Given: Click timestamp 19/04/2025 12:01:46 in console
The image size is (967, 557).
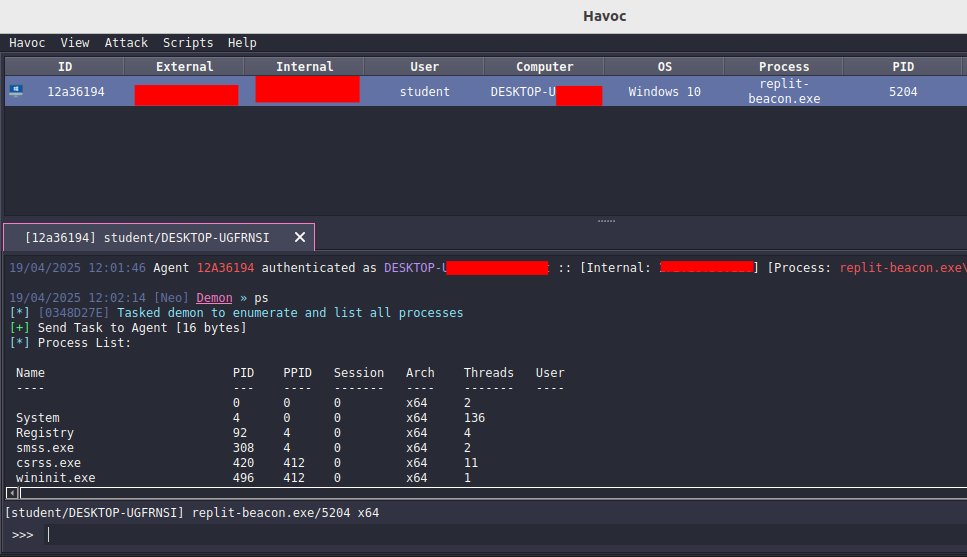Looking at the screenshot, I should tap(77, 268).
